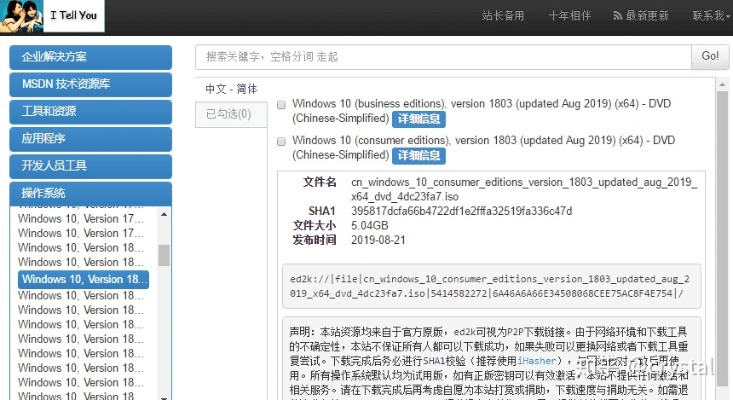Expand the 开发人员工具 category
Image resolution: width=733 pixels, height=400 pixels.
click(x=90, y=165)
